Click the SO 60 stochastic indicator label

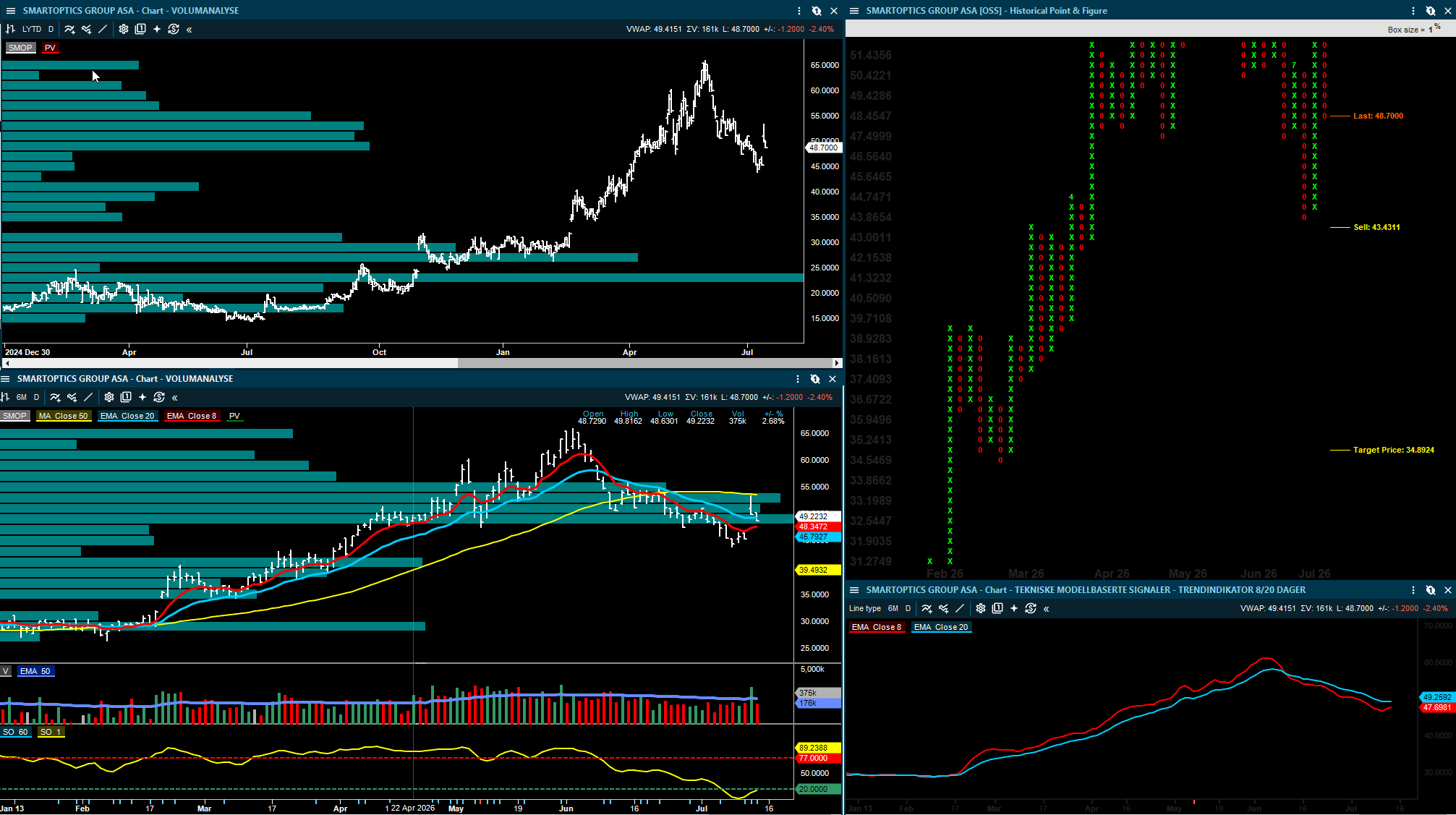tap(15, 732)
